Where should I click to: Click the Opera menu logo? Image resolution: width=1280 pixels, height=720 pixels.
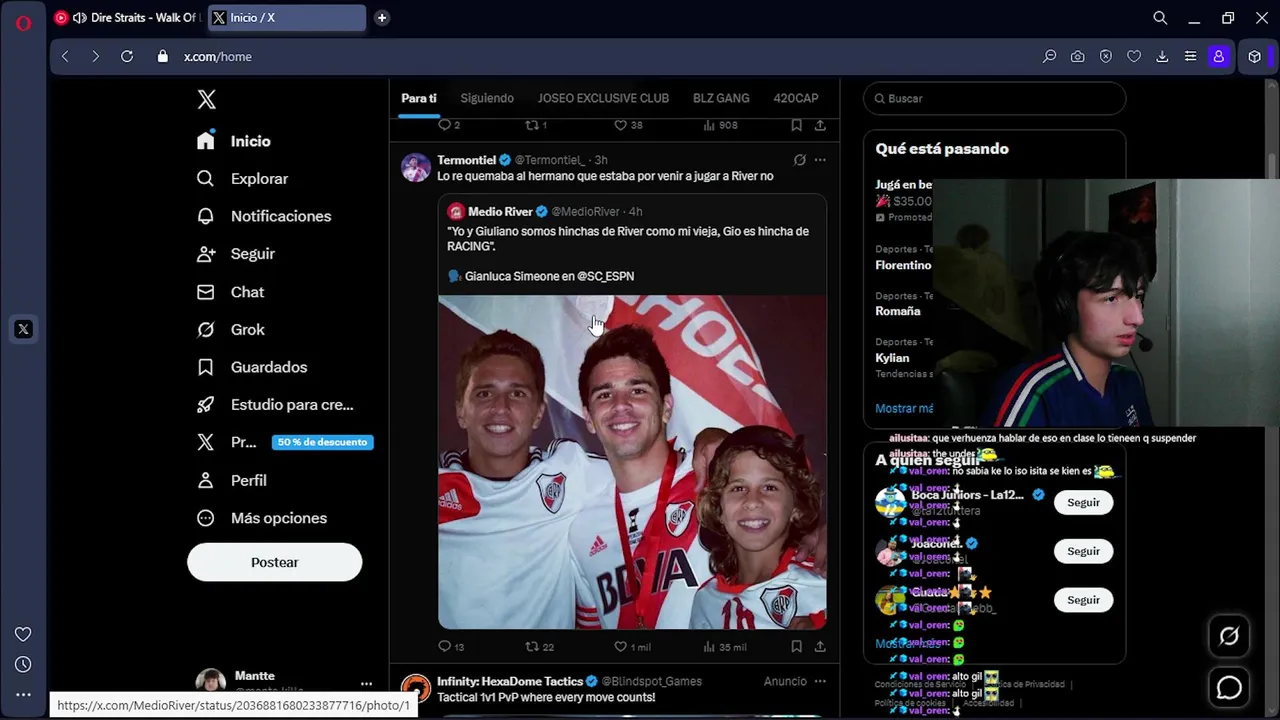pos(23,22)
